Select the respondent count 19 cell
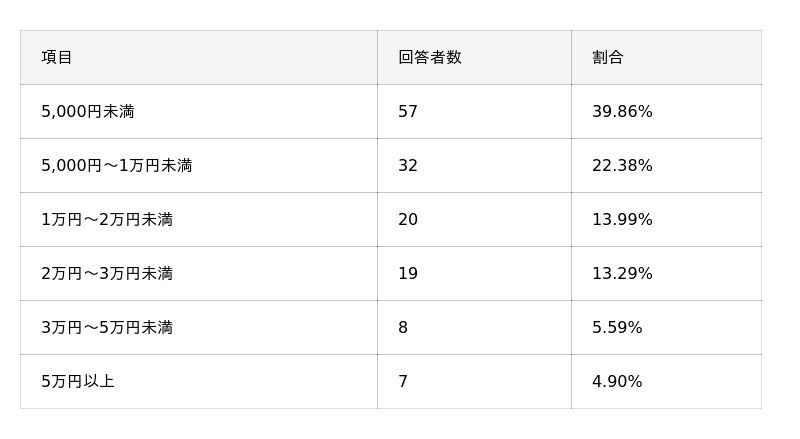800x439 pixels. pos(408,274)
